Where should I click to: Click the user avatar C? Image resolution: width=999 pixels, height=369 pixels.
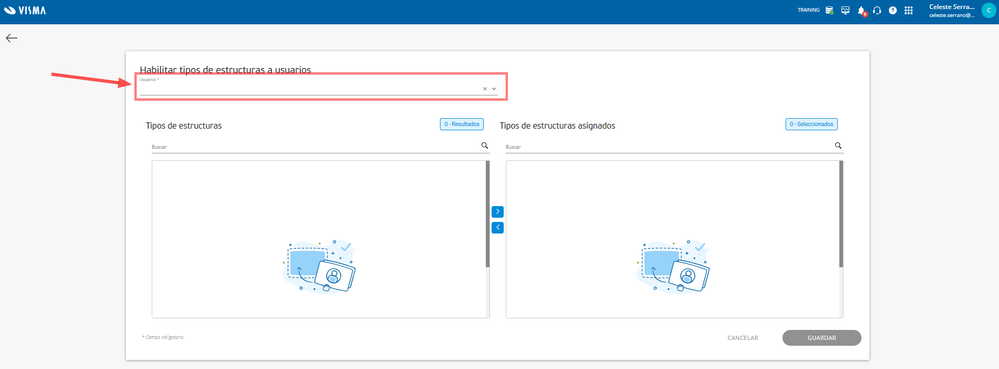[988, 10]
